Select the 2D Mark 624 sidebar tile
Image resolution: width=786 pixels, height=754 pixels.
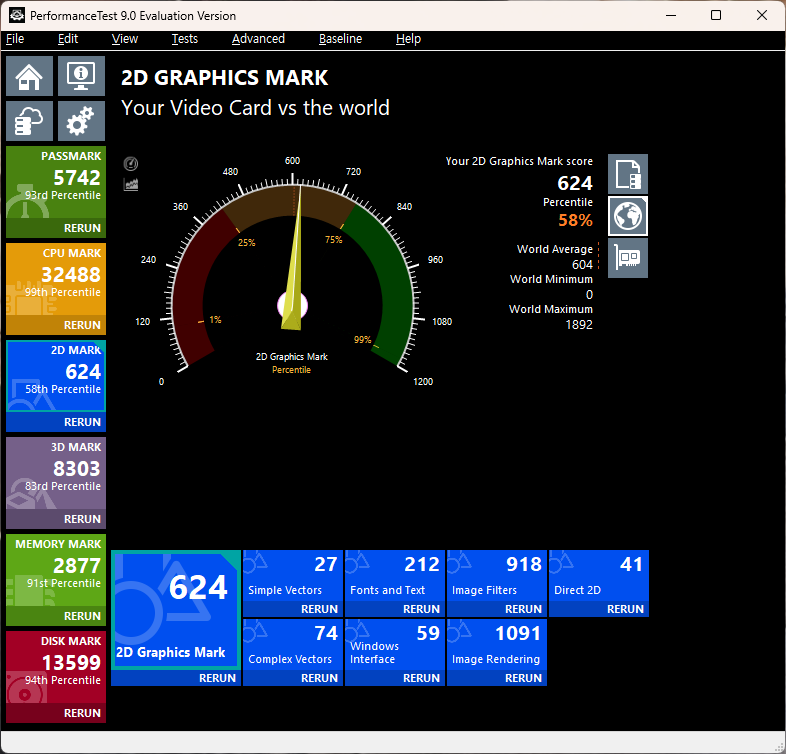[x=56, y=376]
